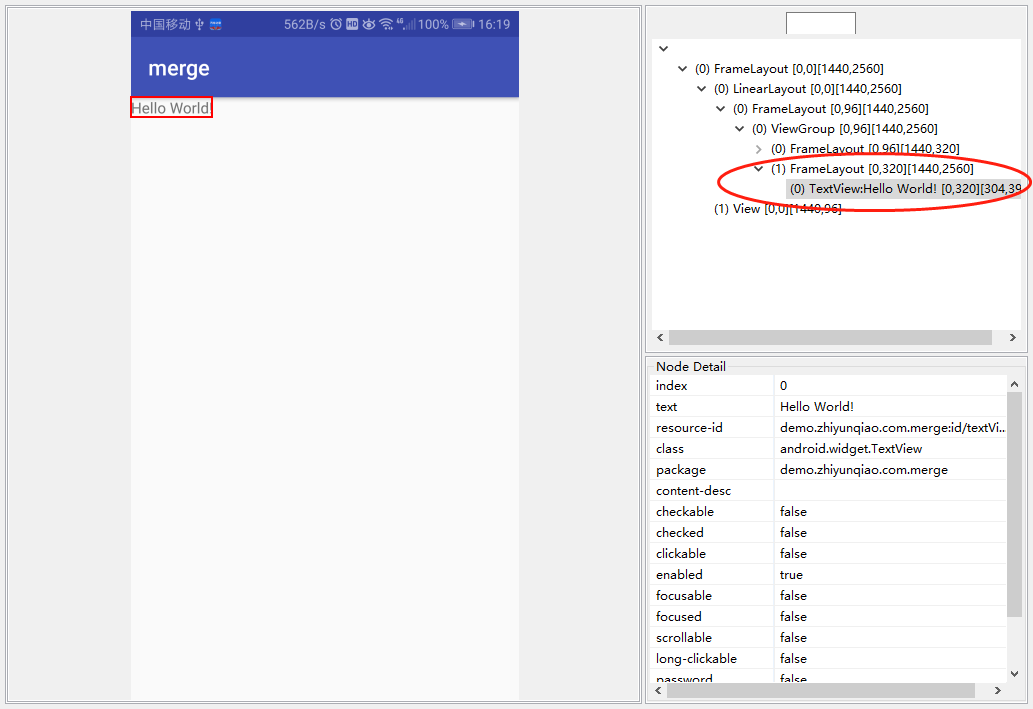Select the text value Hello World! cell

click(x=891, y=407)
